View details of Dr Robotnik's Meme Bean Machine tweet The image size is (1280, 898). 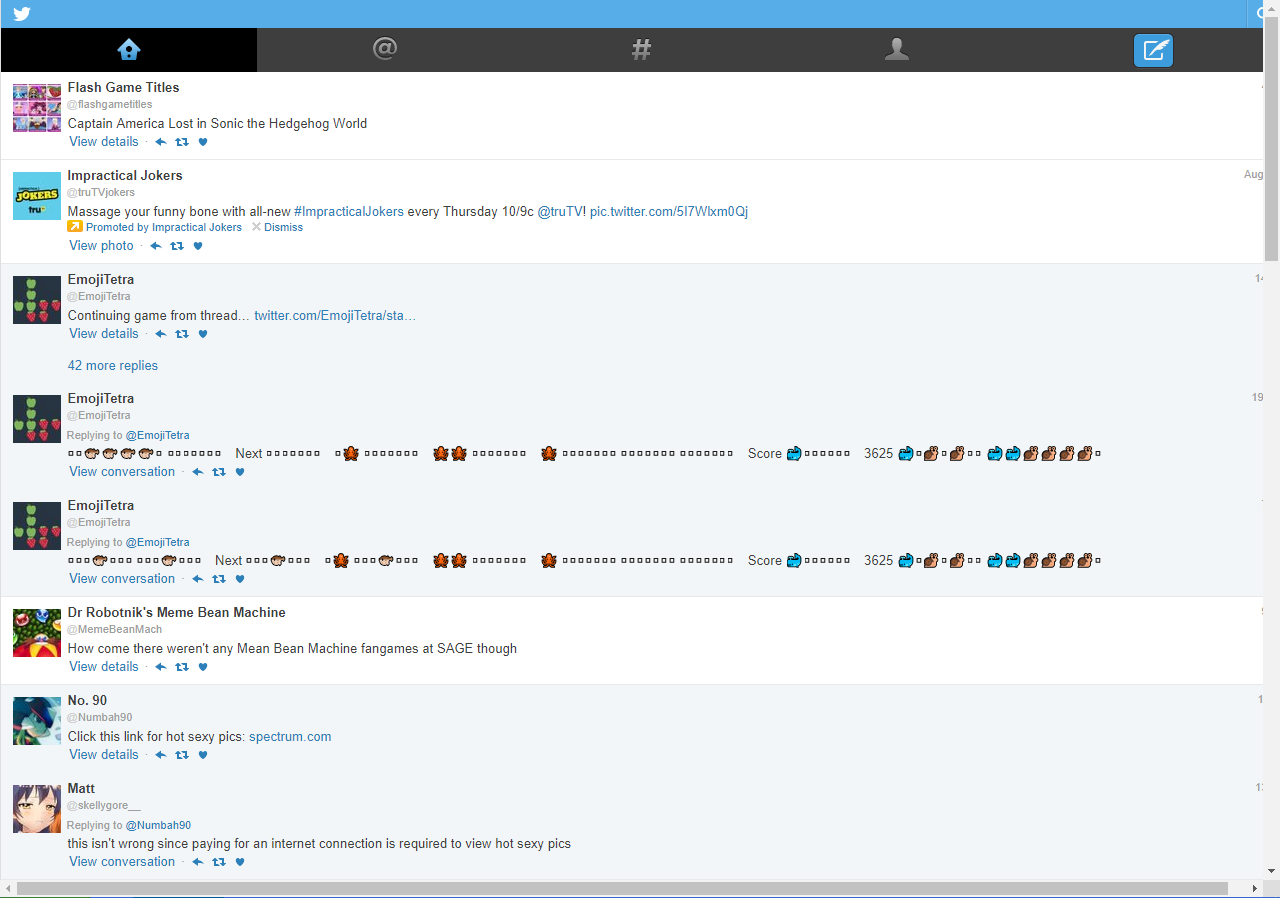pos(104,667)
